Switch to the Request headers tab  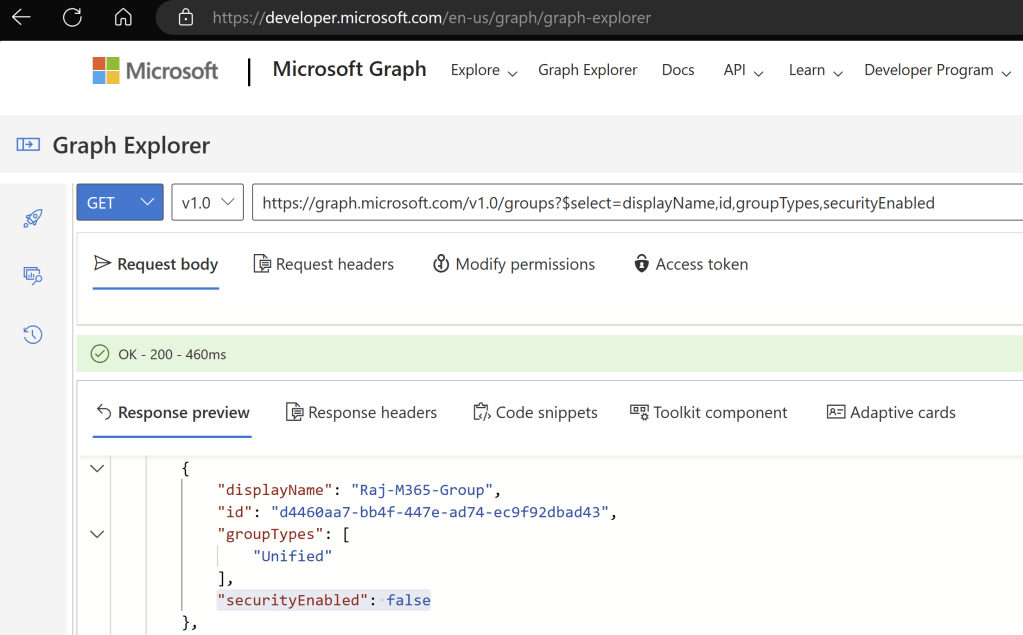(x=323, y=265)
